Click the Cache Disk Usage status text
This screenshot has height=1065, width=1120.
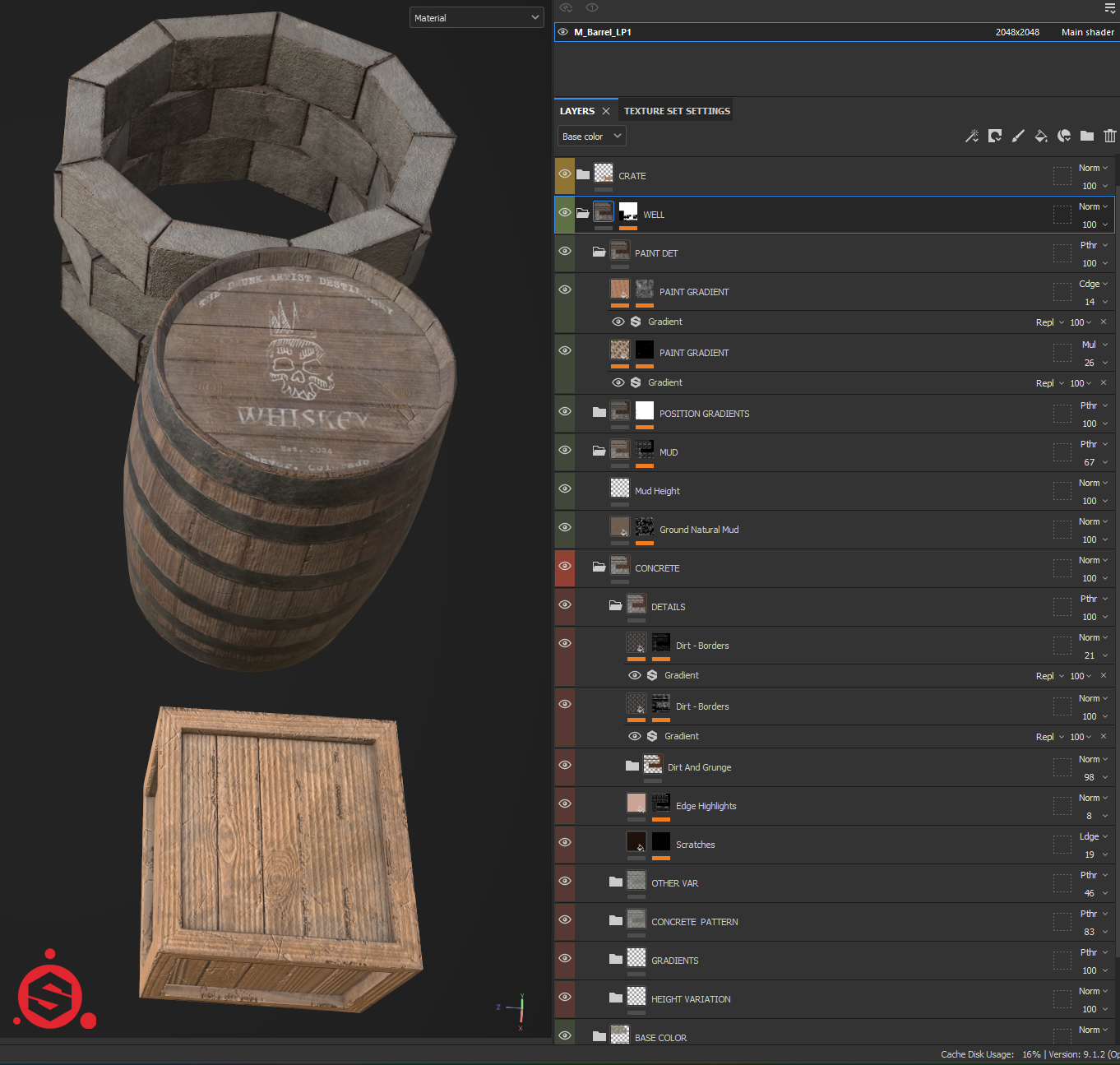click(x=990, y=1054)
